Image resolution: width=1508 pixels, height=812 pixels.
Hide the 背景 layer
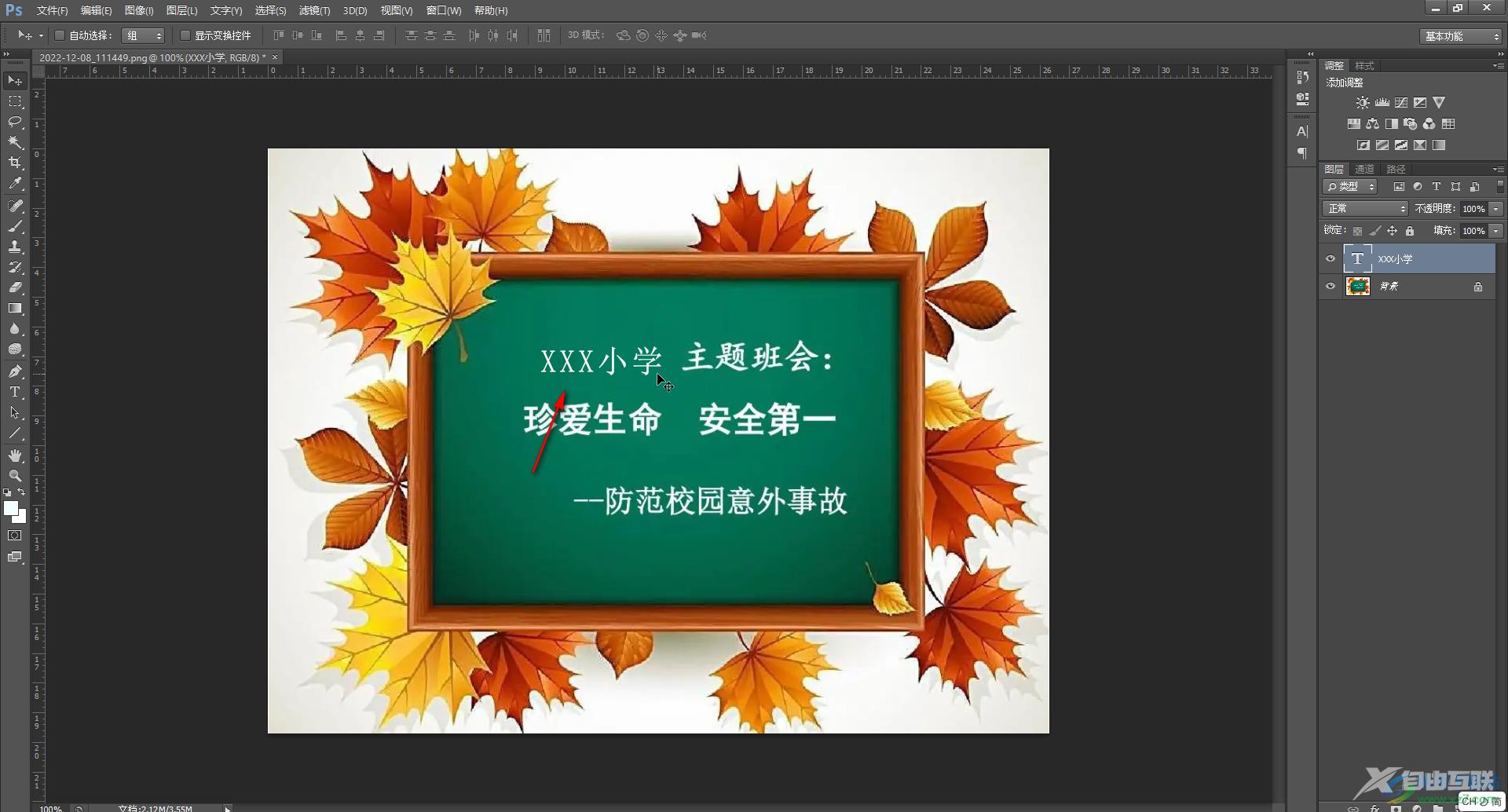click(1330, 286)
